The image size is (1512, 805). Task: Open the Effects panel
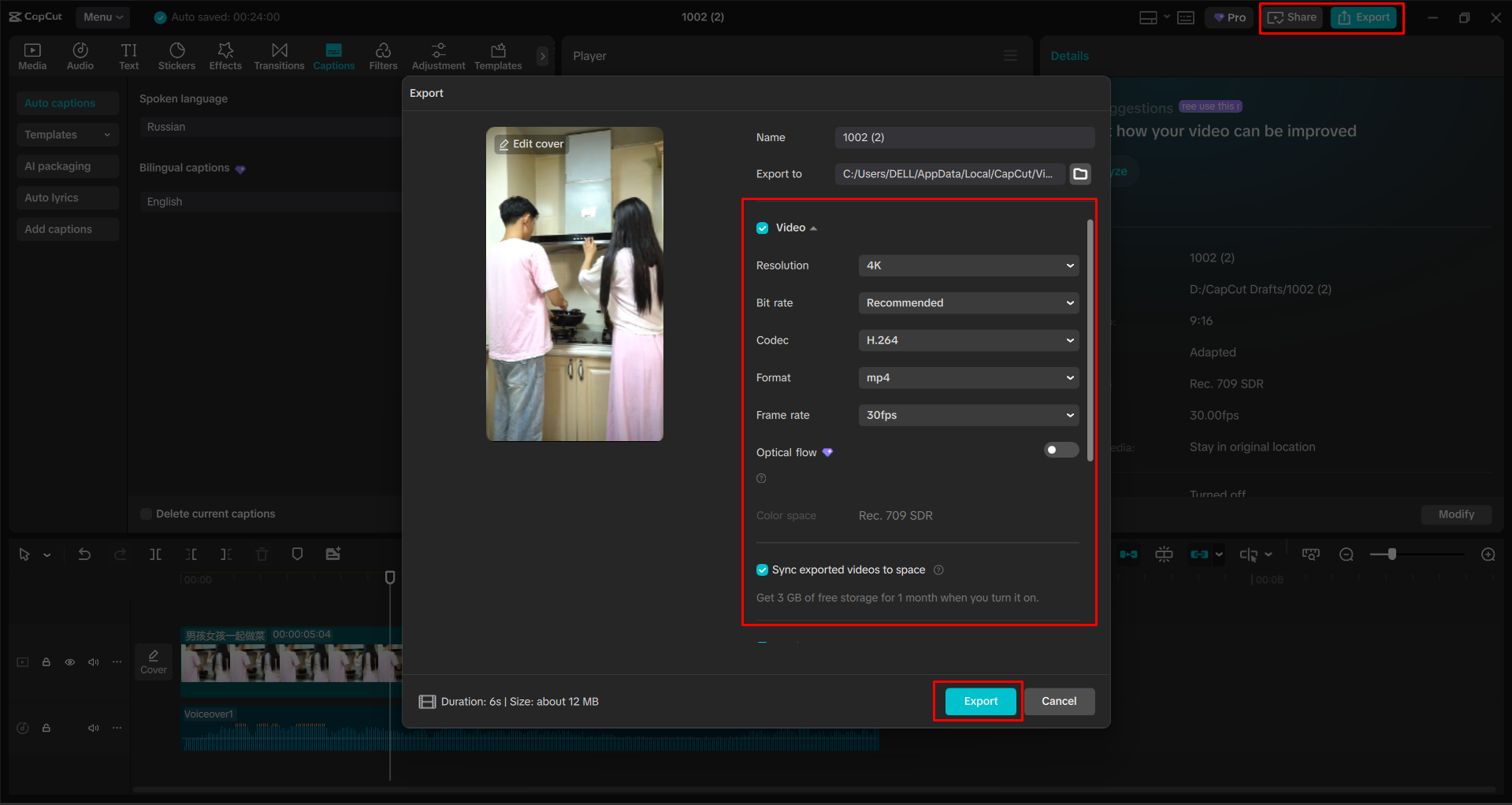point(225,55)
